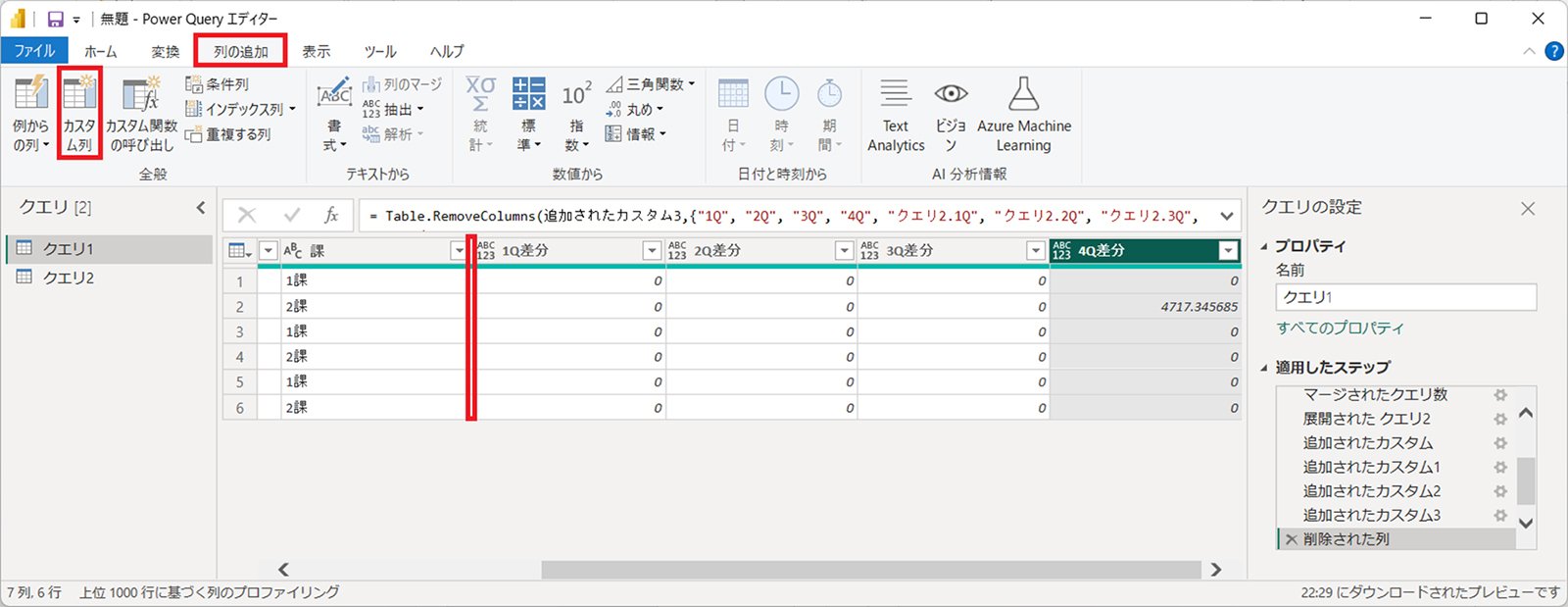Expand the formula bar

pos(1227,215)
